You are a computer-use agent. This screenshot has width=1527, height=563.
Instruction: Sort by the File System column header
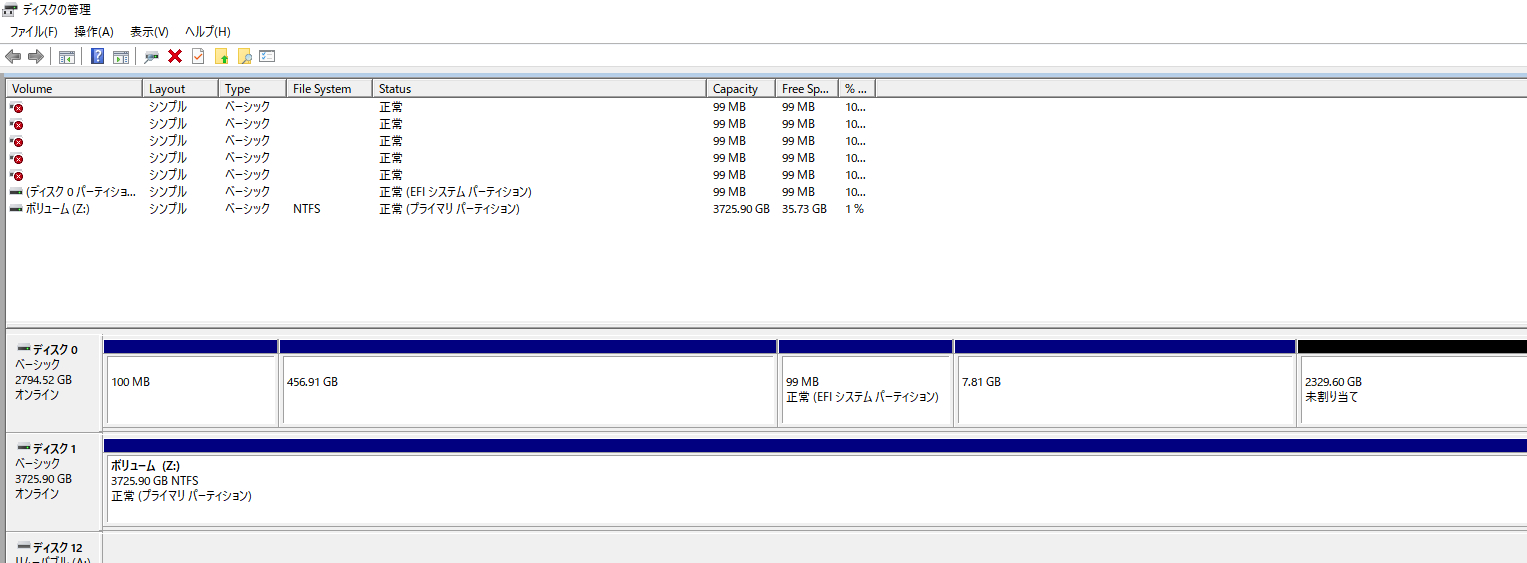322,89
